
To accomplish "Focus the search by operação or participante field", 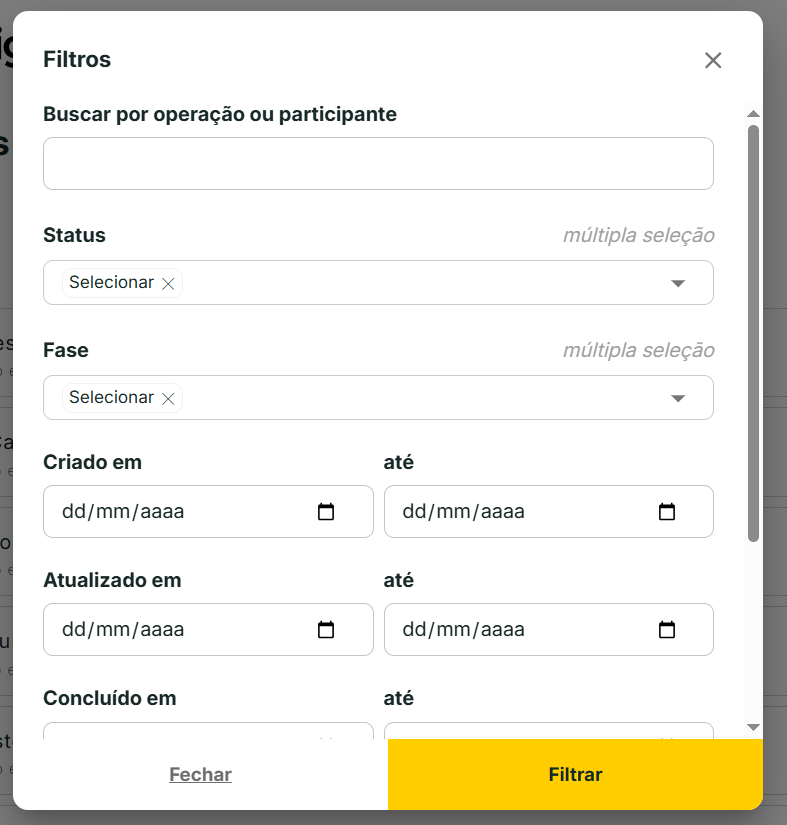I will click(x=378, y=164).
